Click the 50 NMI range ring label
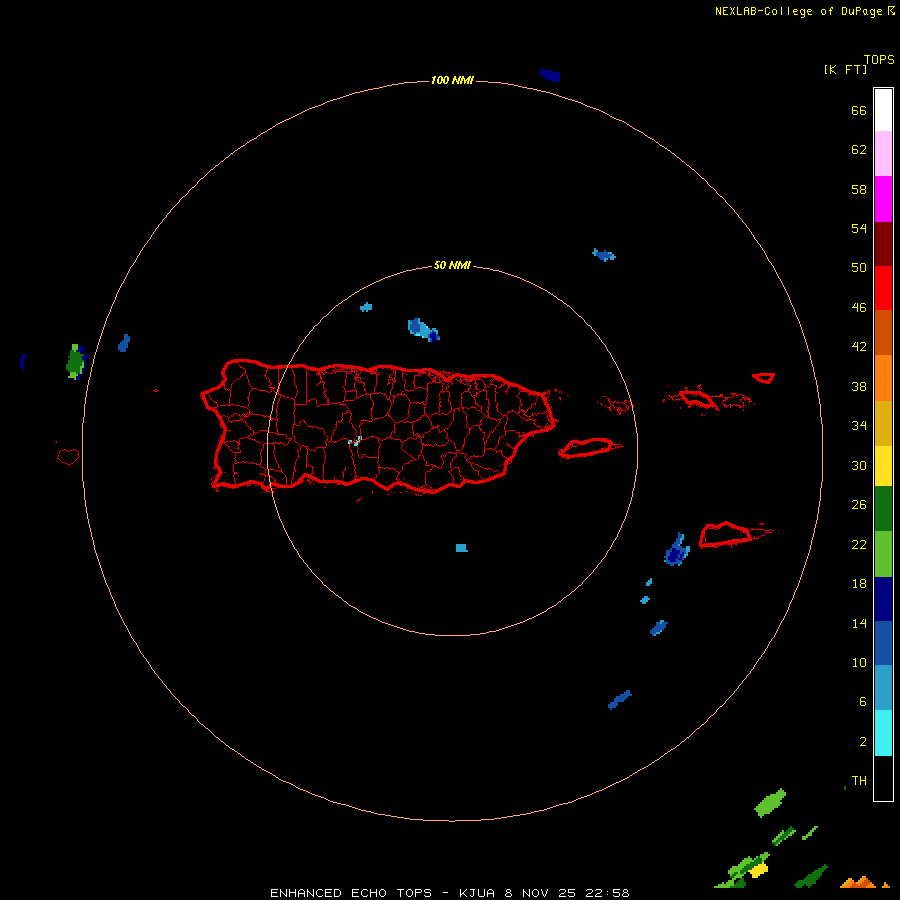 (x=452, y=265)
